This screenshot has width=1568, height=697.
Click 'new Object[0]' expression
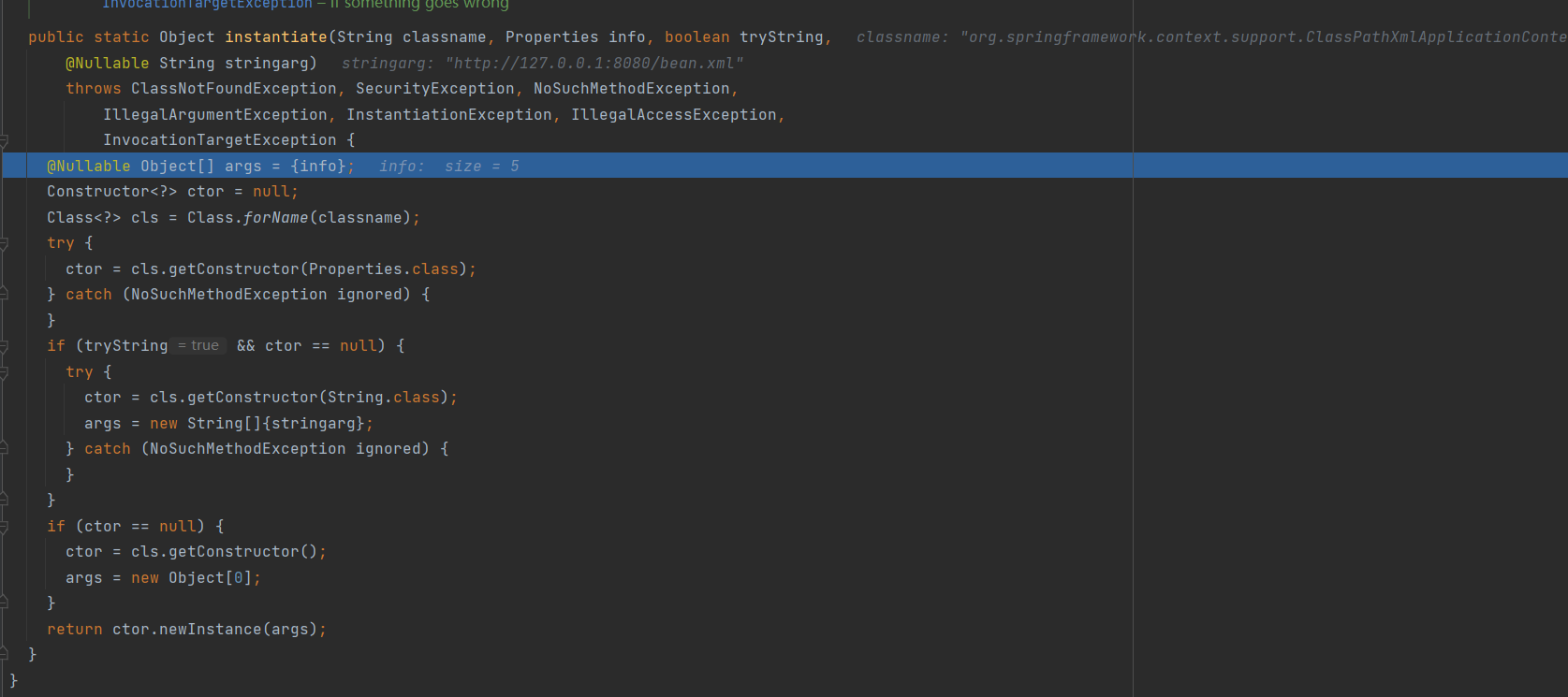click(x=191, y=578)
